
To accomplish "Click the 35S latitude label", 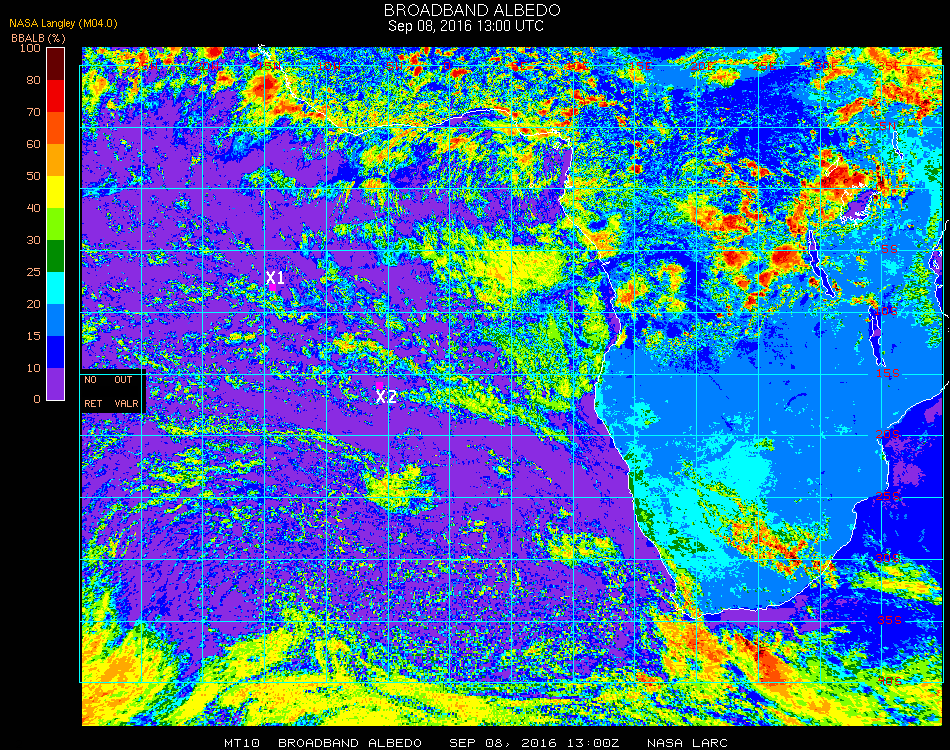I will (889, 620).
